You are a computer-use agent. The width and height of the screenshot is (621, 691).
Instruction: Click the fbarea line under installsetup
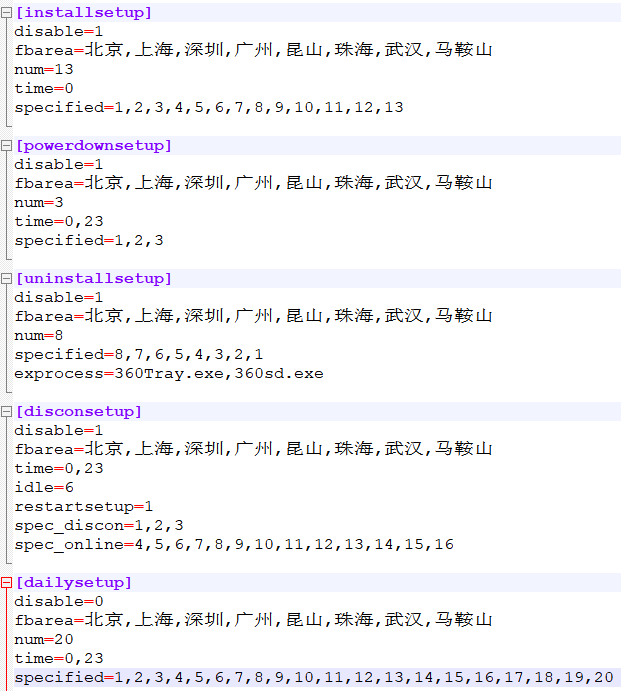[x=253, y=50]
